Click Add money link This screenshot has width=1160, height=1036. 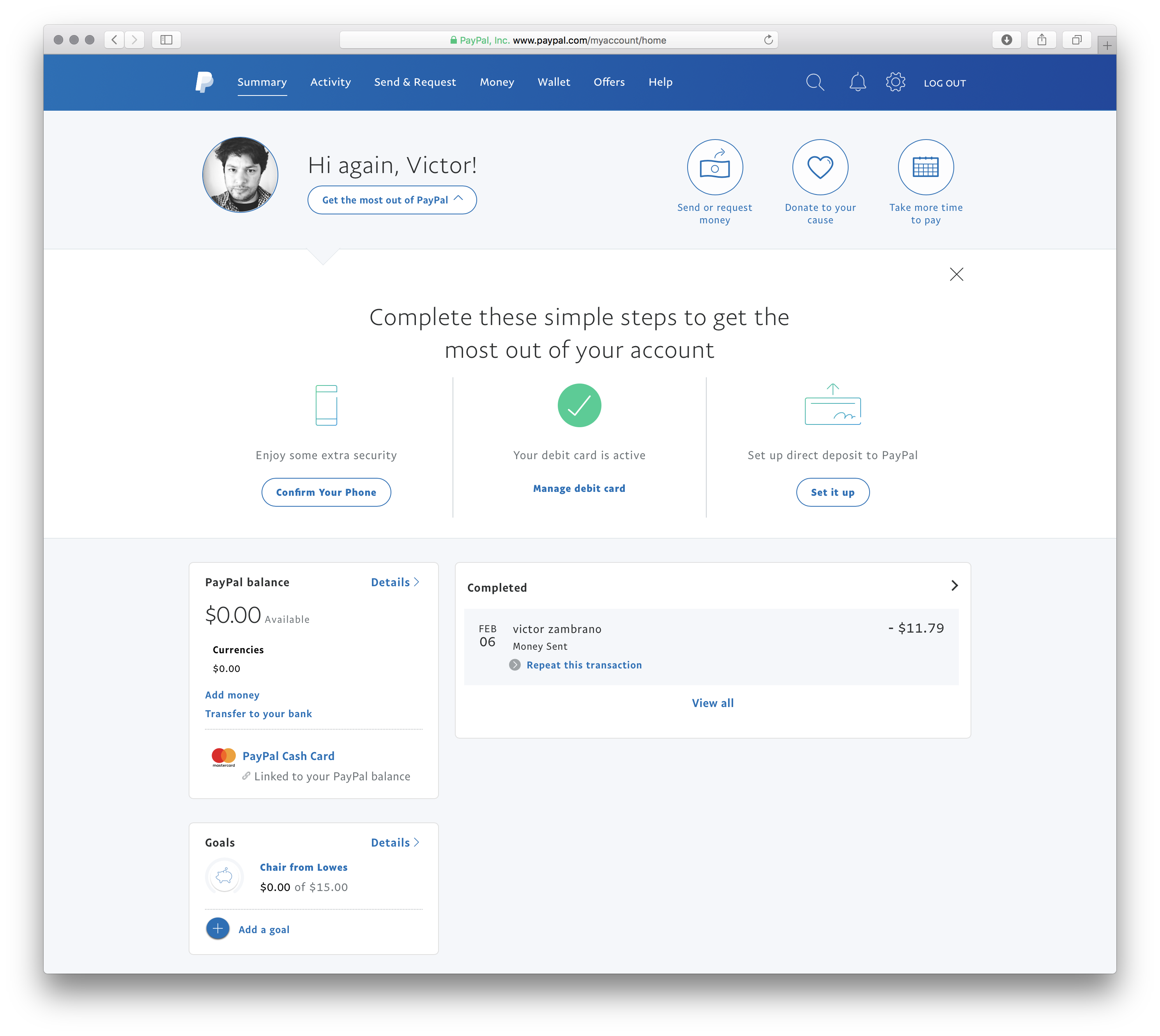pos(232,695)
